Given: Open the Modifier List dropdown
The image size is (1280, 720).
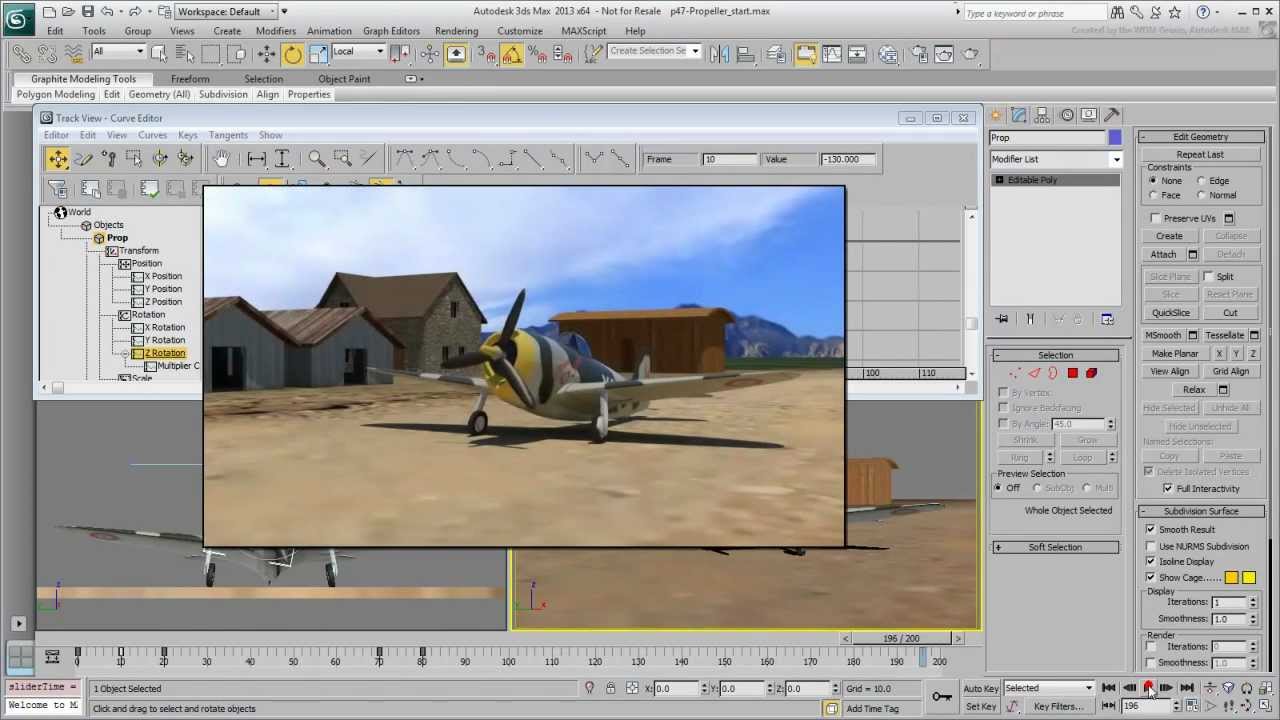Looking at the screenshot, I should pyautogui.click(x=1056, y=159).
